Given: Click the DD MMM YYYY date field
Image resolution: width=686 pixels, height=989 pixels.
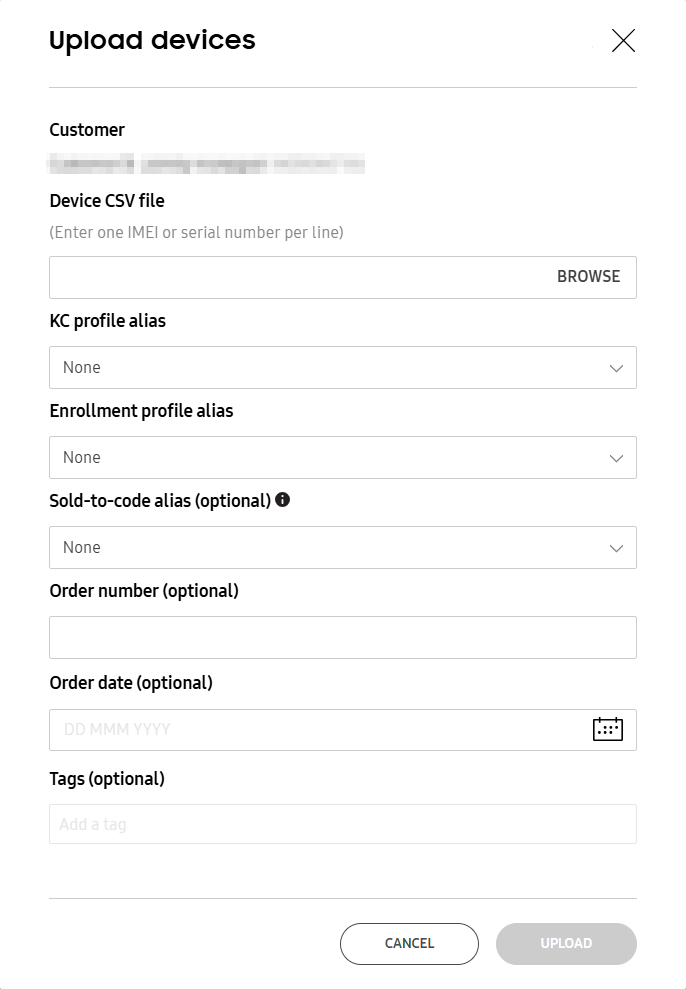Looking at the screenshot, I should click(300, 729).
